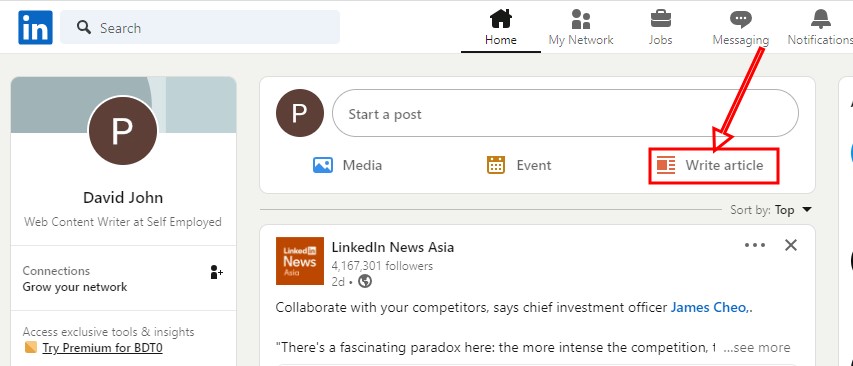Click the 4,167,301 followers text
The image size is (853, 366).
pos(382,266)
